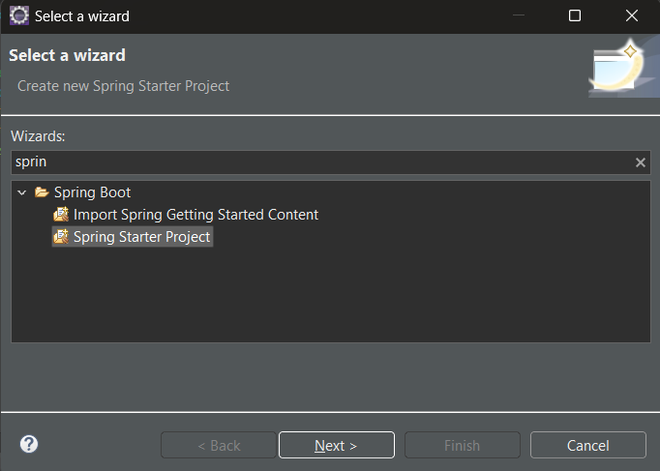The width and height of the screenshot is (660, 471).
Task: Clear the wizard filter text
Action: coord(641,162)
